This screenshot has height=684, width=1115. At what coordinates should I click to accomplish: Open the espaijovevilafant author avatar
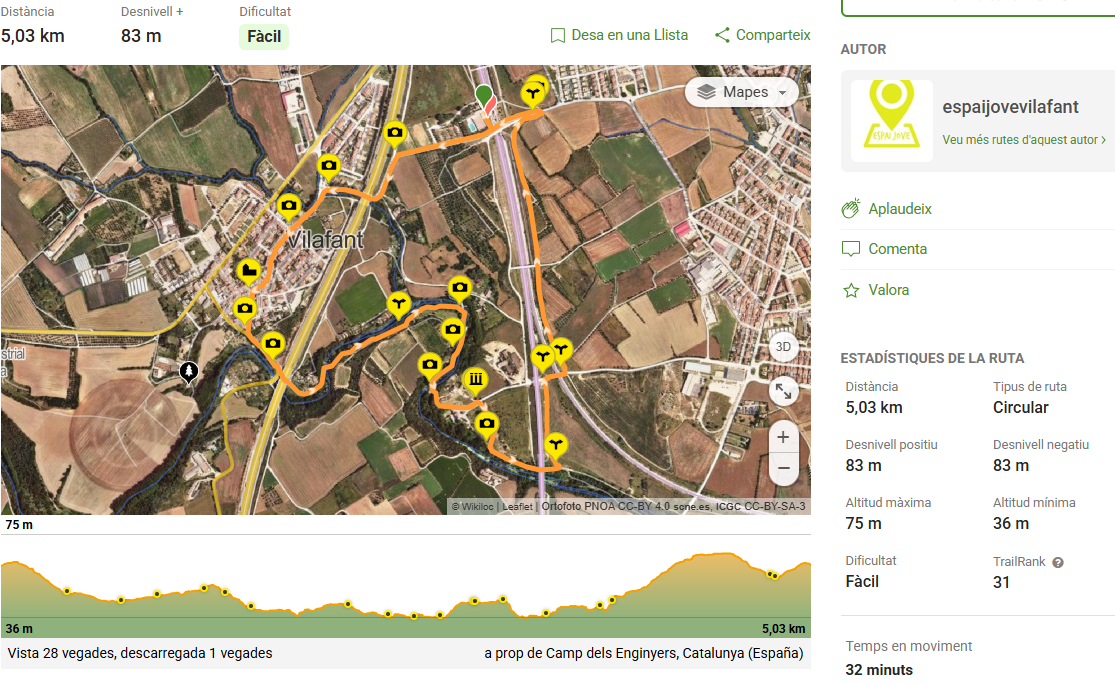coord(892,120)
